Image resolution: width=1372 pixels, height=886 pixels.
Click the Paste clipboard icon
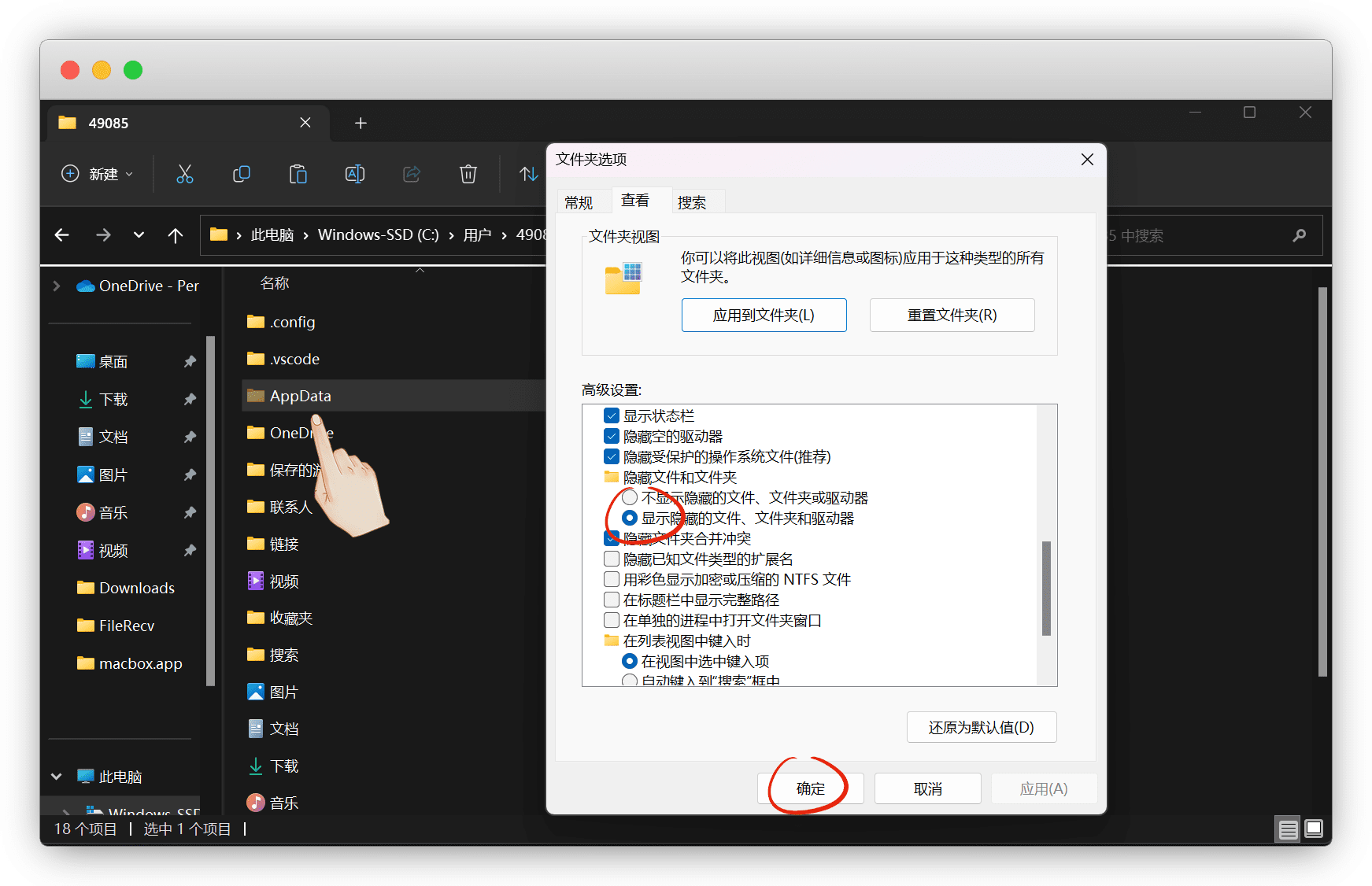coord(298,174)
